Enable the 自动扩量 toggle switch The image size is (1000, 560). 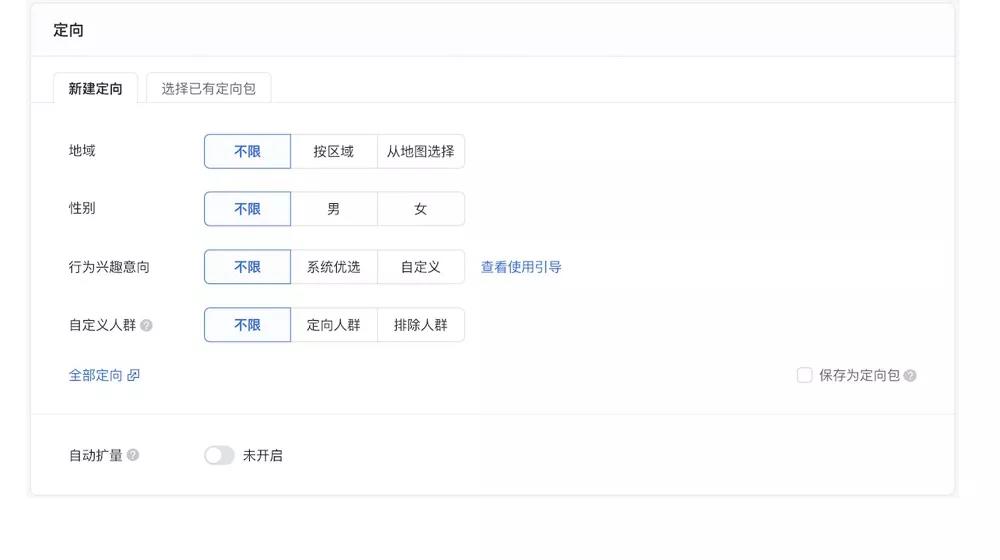click(219, 455)
